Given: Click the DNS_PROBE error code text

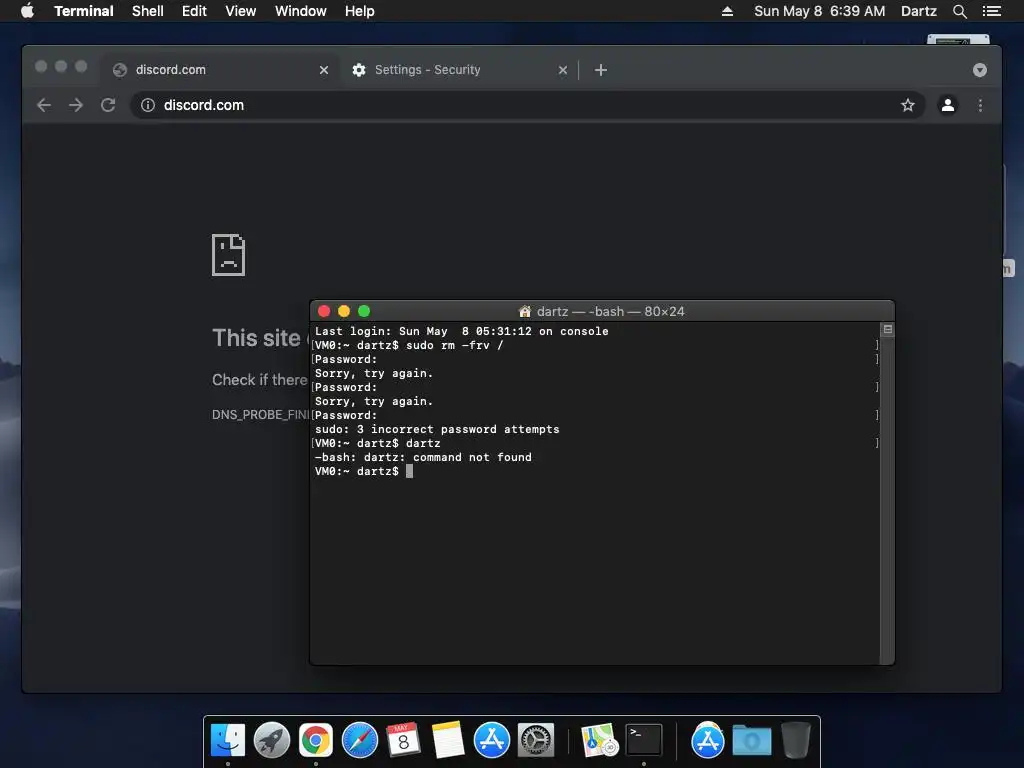Looking at the screenshot, I should [x=261, y=415].
